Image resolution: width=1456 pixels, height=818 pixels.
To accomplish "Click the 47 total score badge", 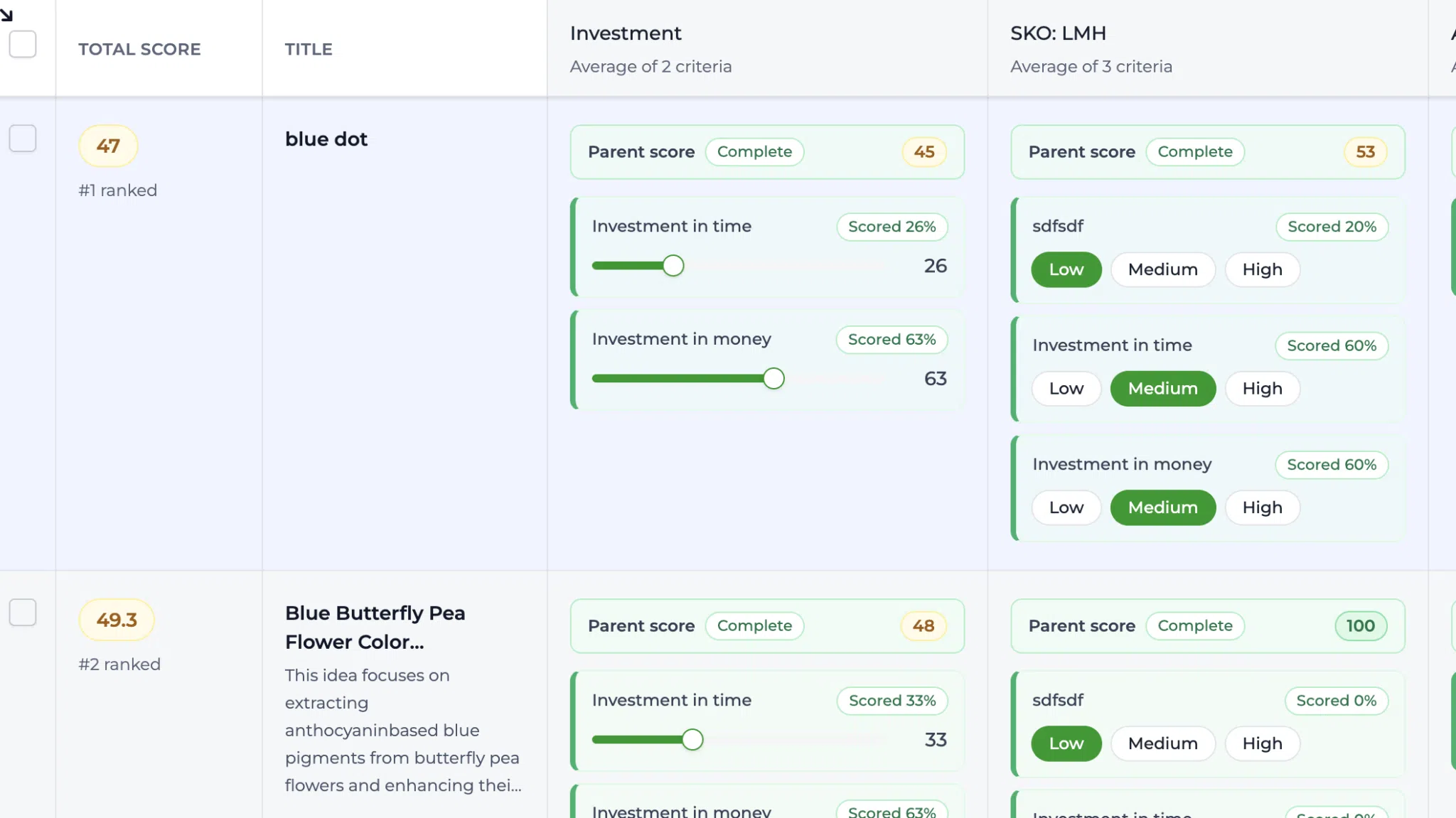I will pyautogui.click(x=108, y=146).
